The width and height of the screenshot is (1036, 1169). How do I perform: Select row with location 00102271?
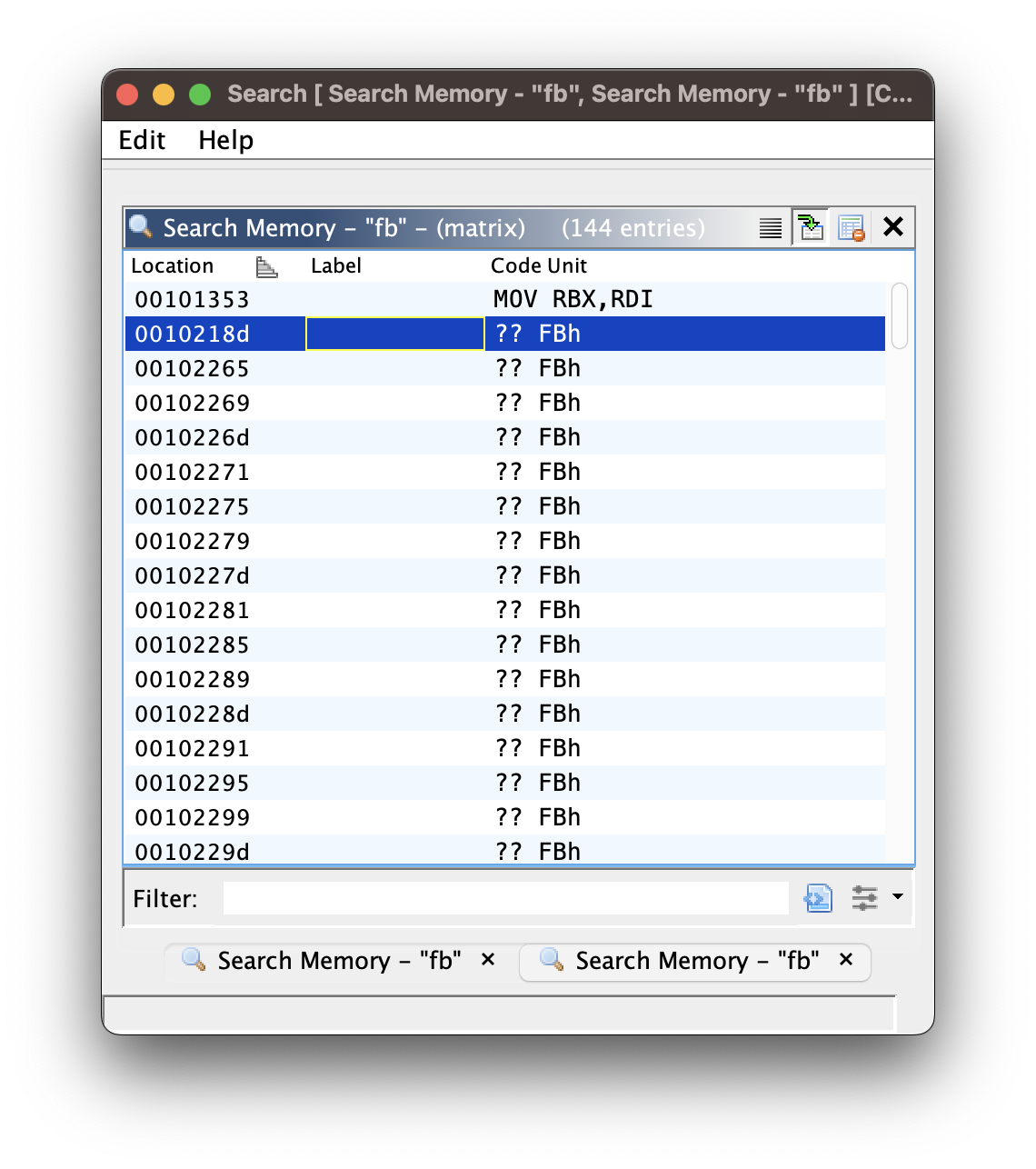tap(504, 473)
